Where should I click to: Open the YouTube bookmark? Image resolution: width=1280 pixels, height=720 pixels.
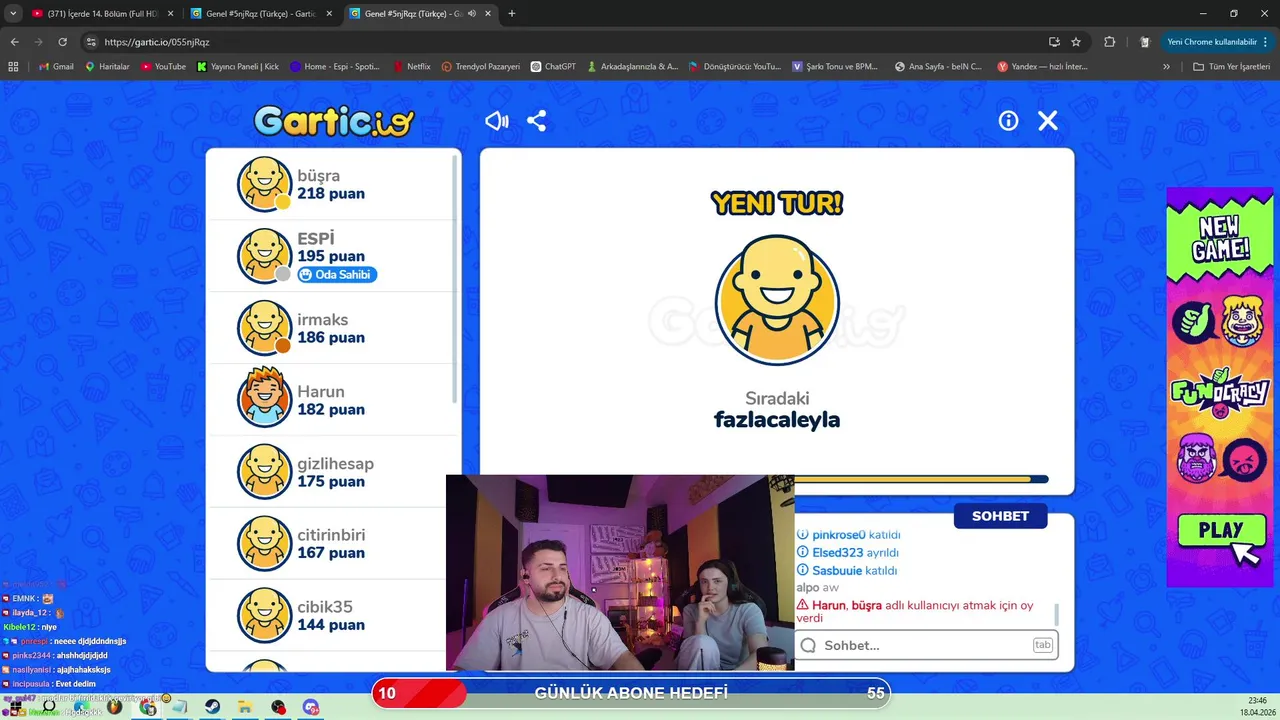tap(163, 67)
